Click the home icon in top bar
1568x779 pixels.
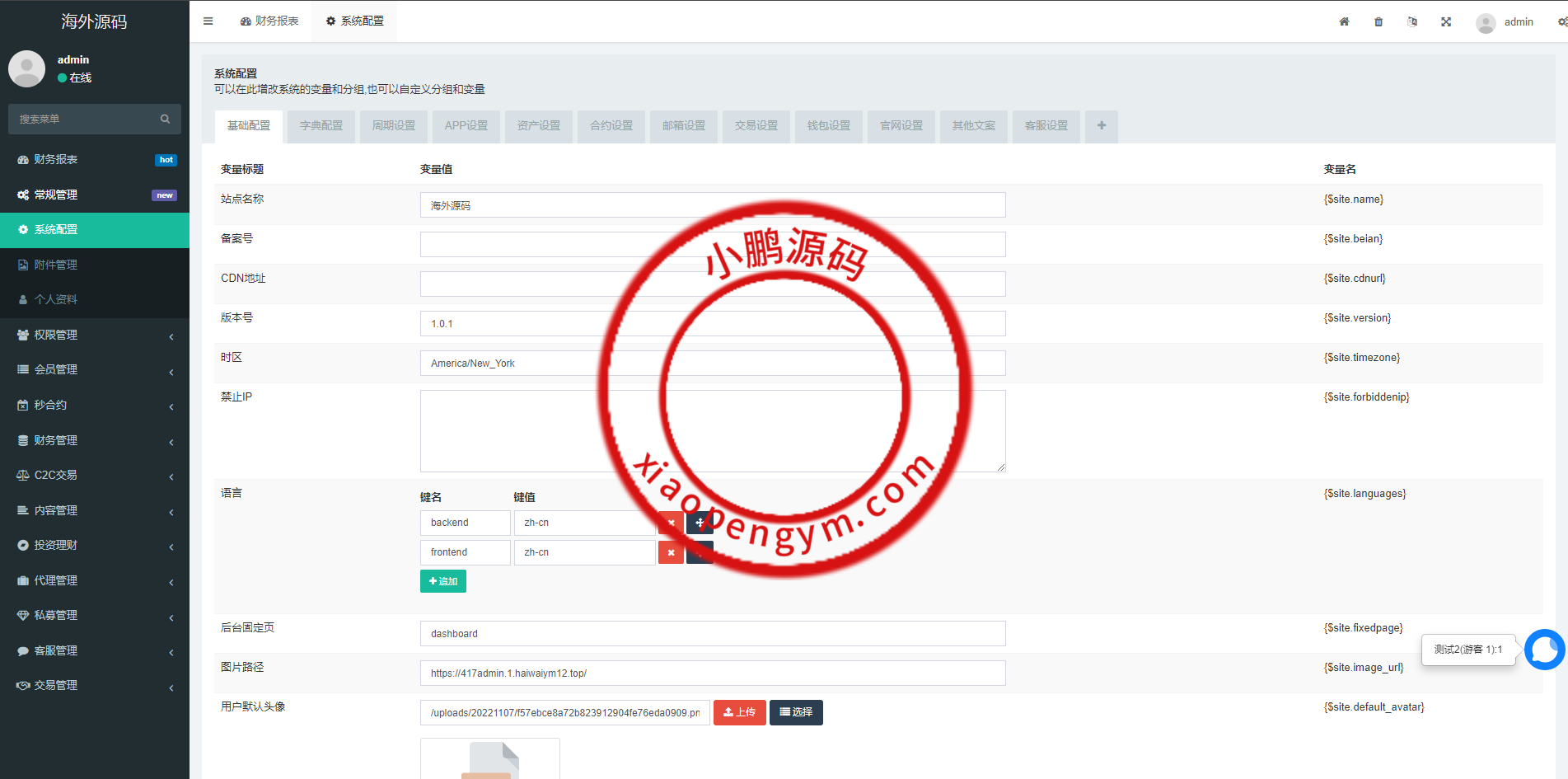pyautogui.click(x=1344, y=22)
